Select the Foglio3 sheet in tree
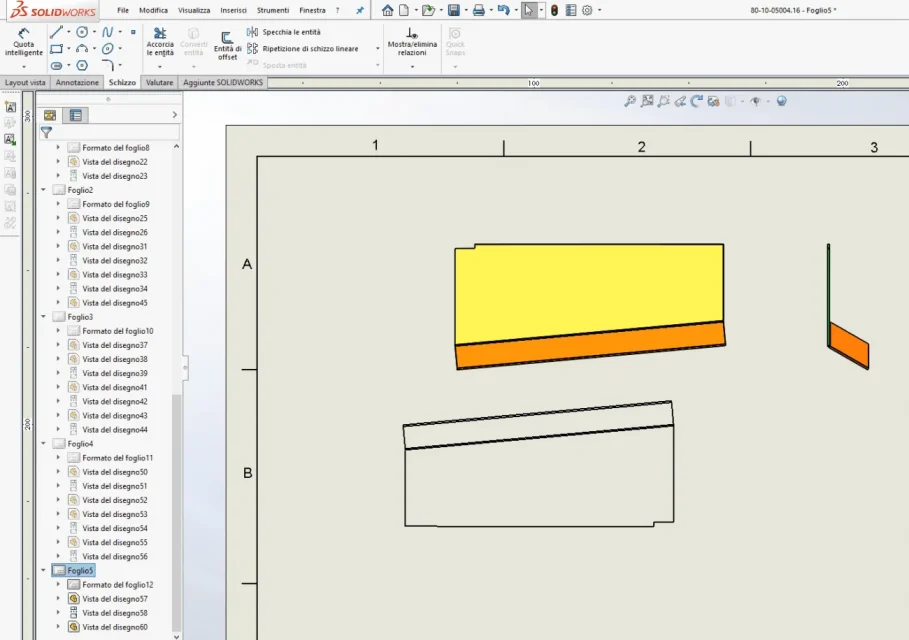Viewport: 909px width, 640px height. click(80, 317)
